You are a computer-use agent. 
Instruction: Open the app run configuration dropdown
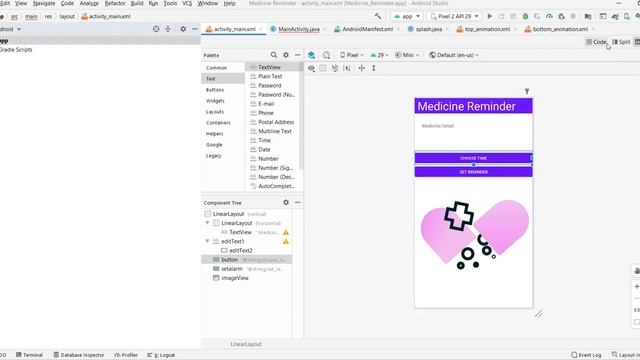(407, 16)
